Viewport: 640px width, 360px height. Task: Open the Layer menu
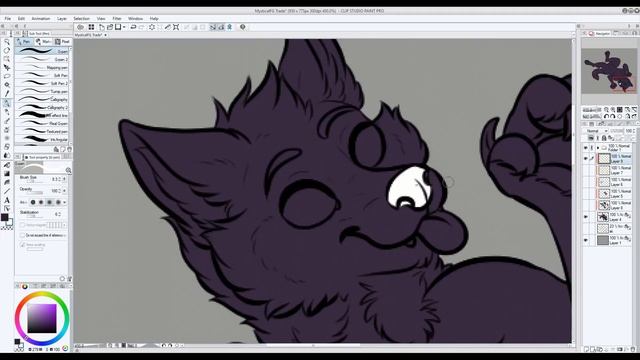pyautogui.click(x=62, y=19)
